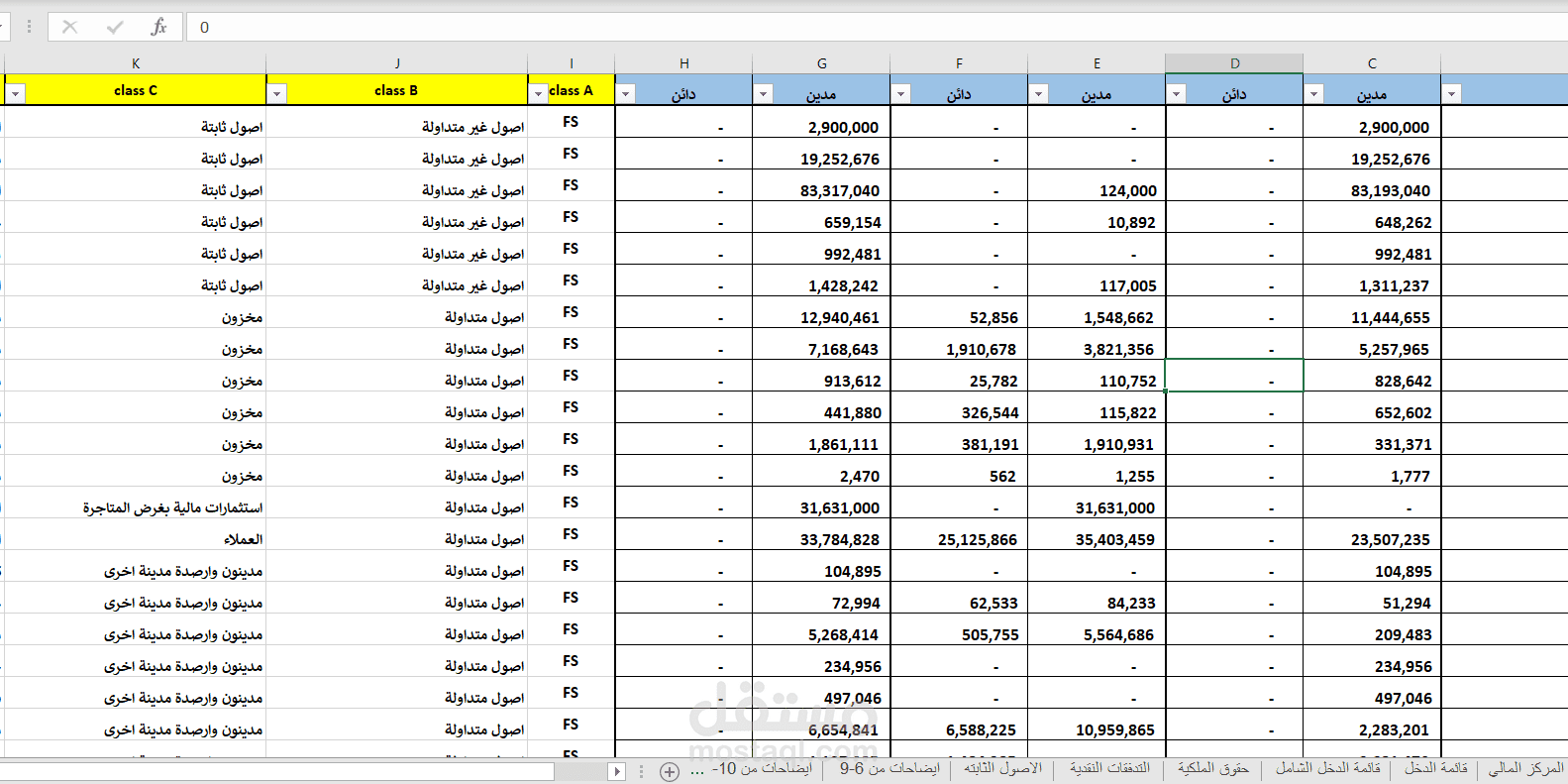The height and width of the screenshot is (784, 1568).
Task: Select column G header
Action: (x=822, y=63)
